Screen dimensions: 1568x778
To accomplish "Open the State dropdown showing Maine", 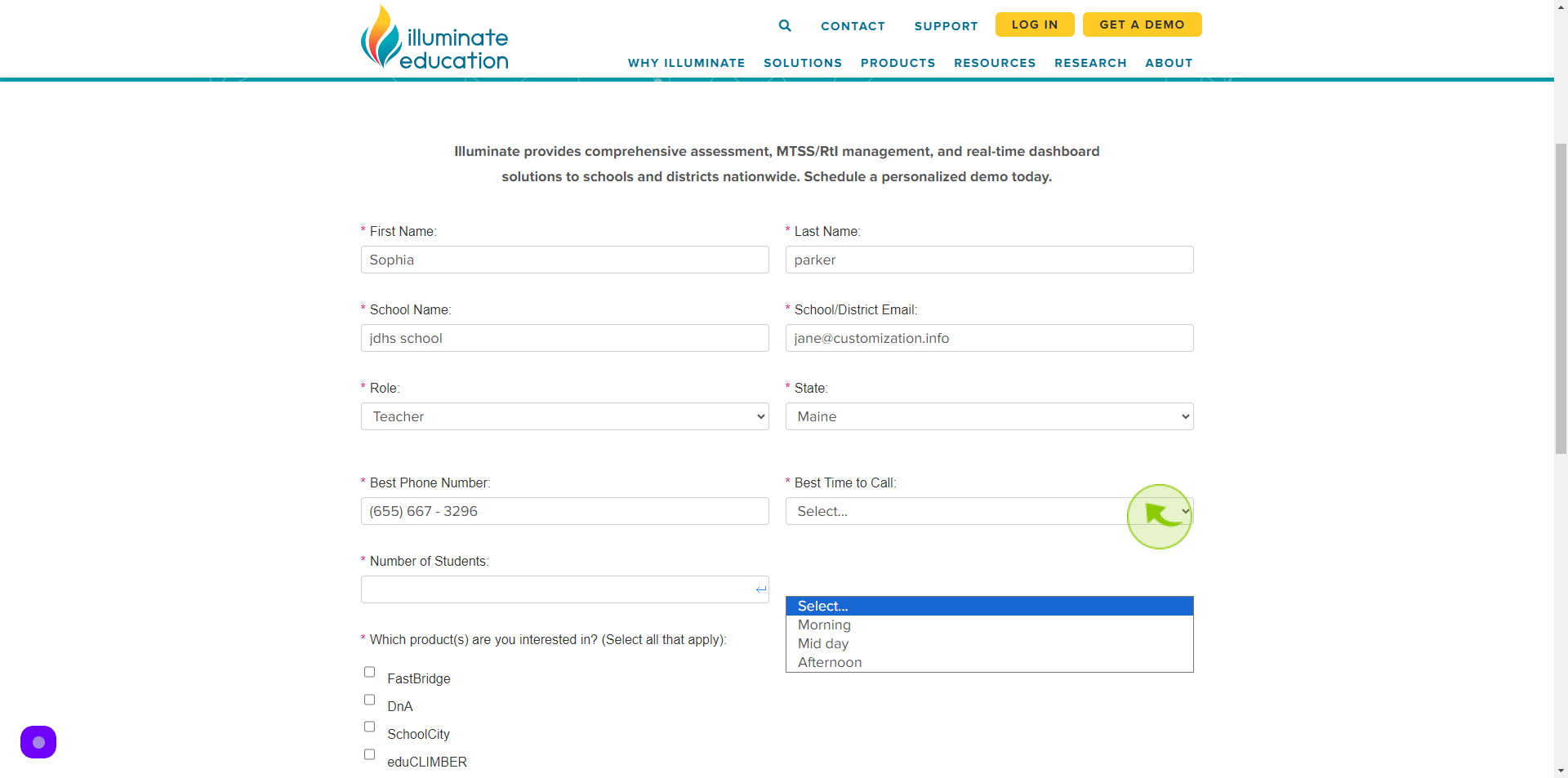I will click(990, 416).
